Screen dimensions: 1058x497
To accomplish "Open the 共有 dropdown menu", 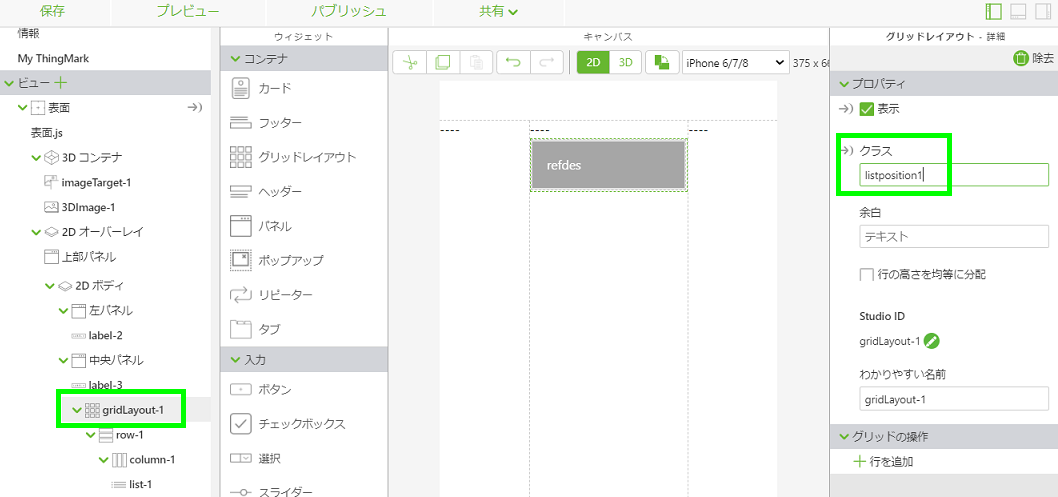I will click(x=498, y=11).
